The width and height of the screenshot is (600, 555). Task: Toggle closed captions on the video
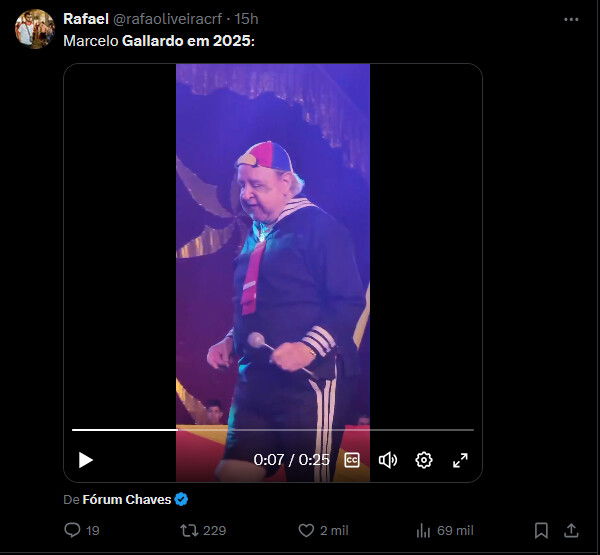pyautogui.click(x=352, y=460)
